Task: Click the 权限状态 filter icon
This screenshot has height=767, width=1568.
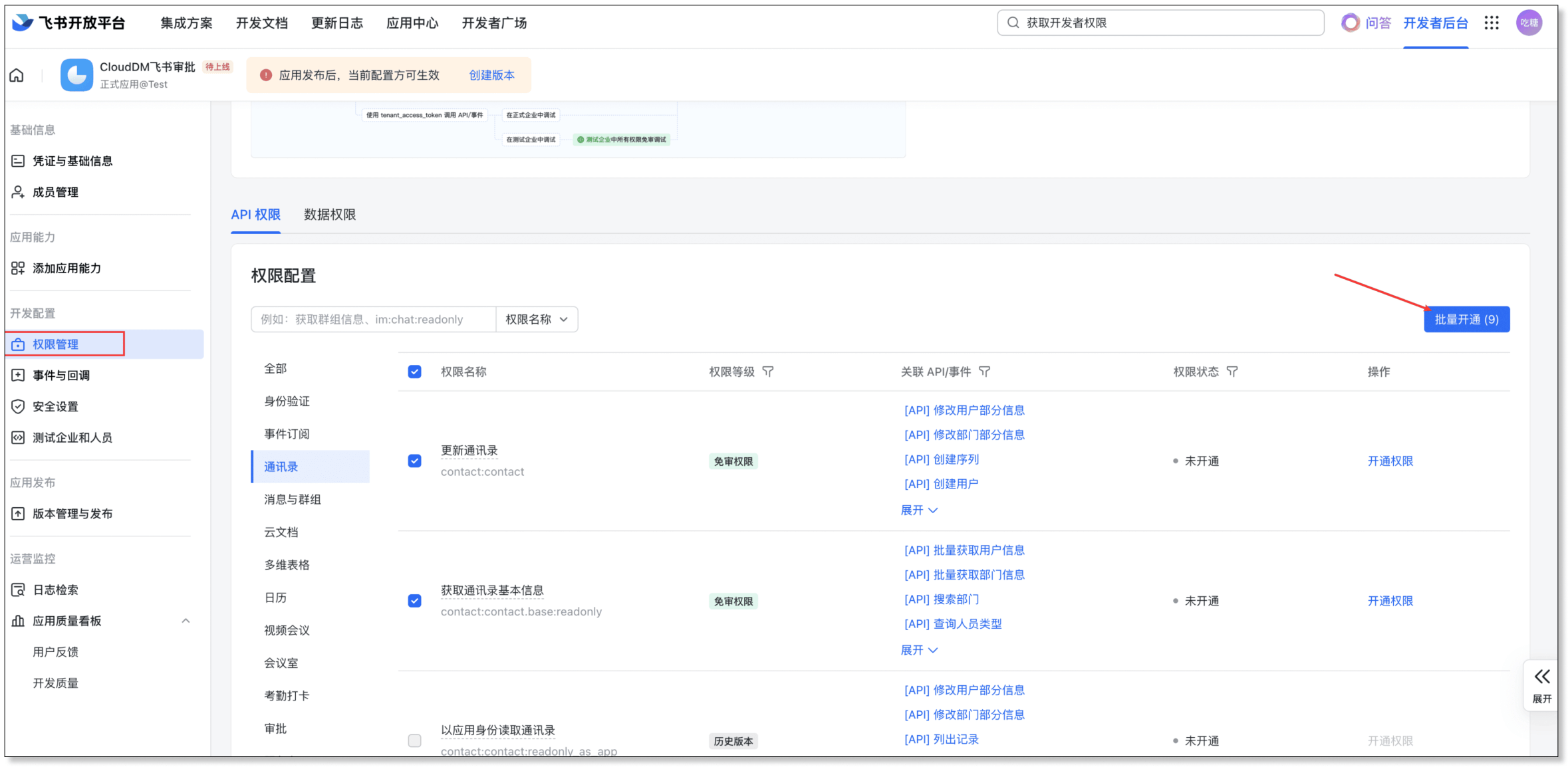Action: (x=1232, y=372)
